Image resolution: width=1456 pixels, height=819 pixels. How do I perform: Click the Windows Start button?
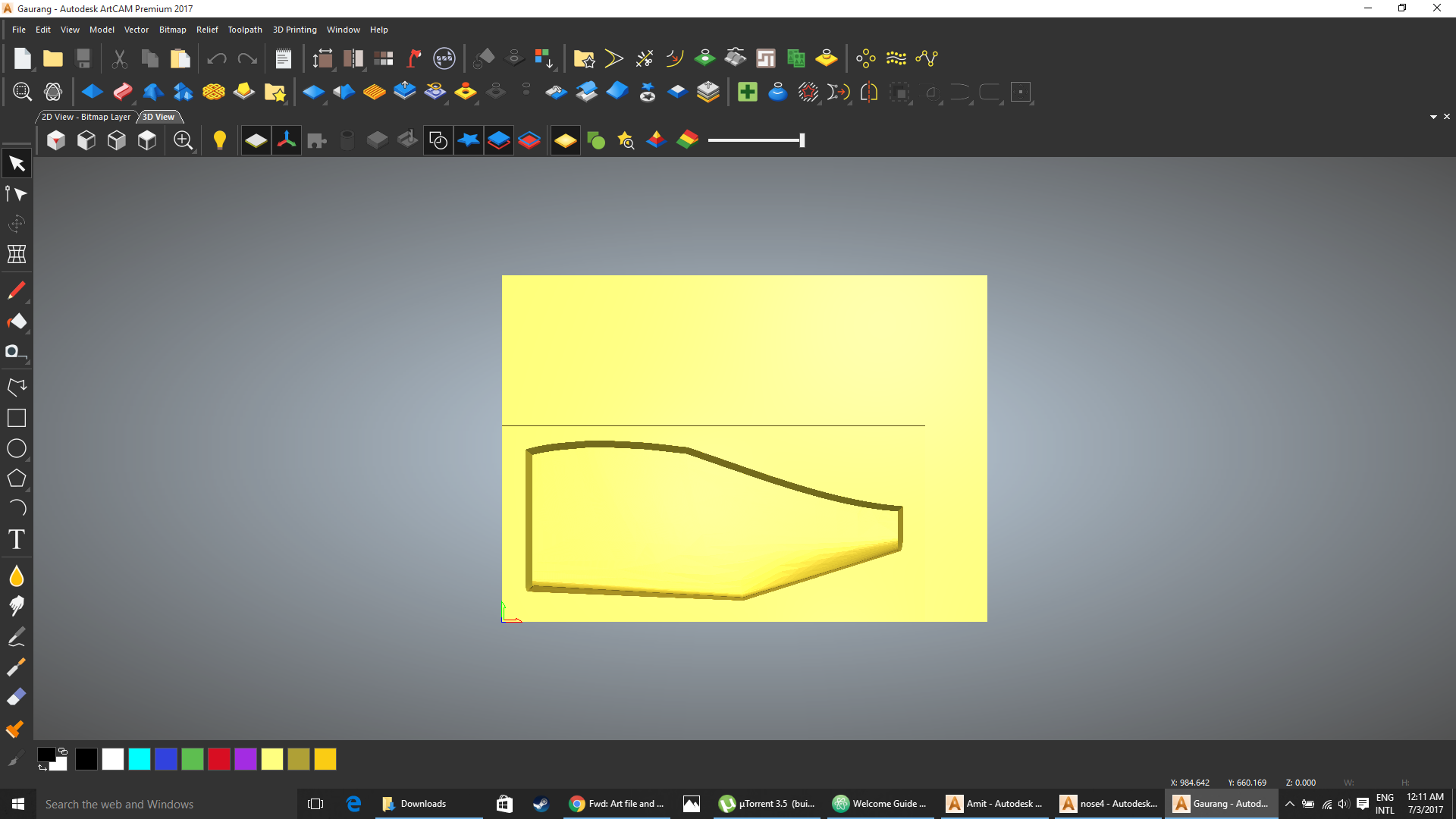coord(18,804)
